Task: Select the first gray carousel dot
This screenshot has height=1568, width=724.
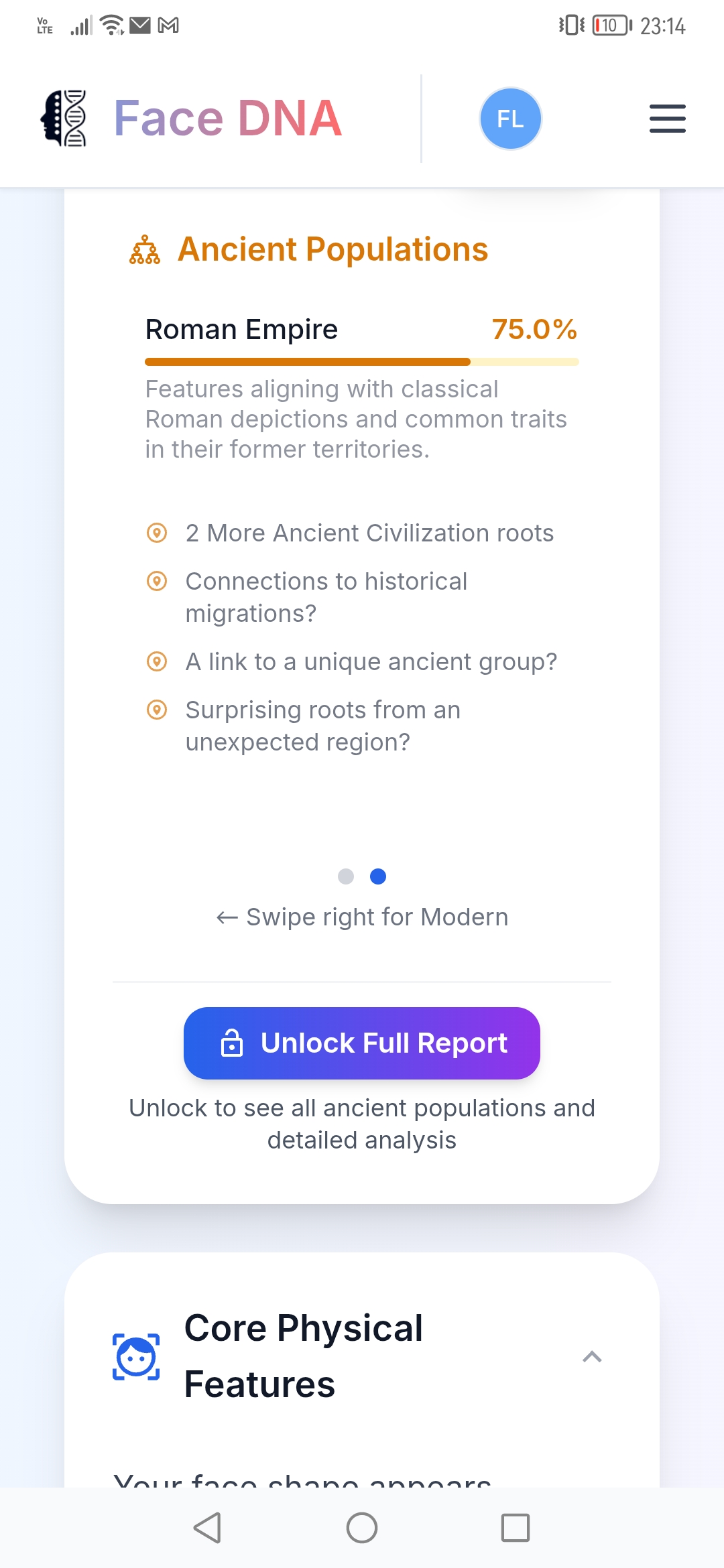Action: click(346, 876)
